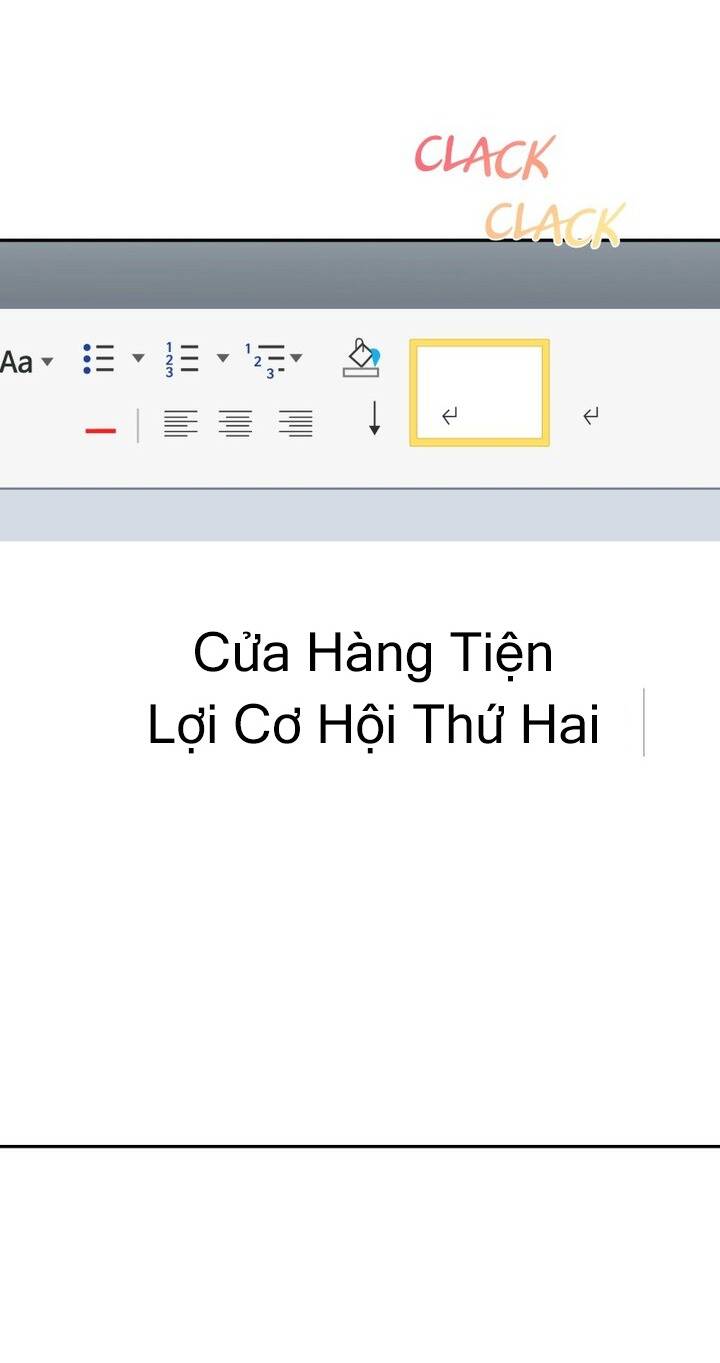Screen dimensions: 720x1363
Task: Expand the bullet list style dropdown
Action: pyautogui.click(x=138, y=358)
